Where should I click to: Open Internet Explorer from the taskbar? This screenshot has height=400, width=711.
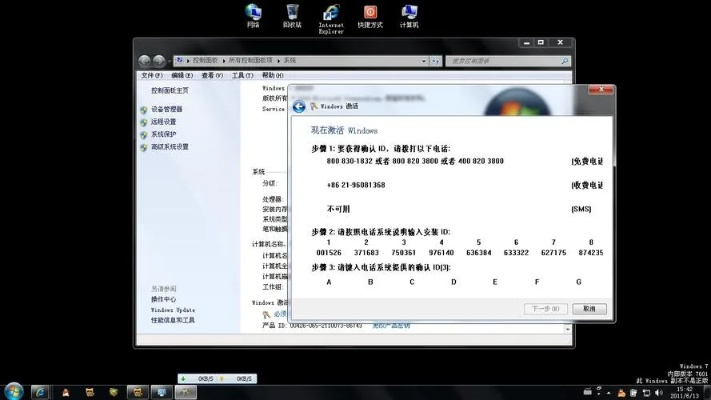[41, 391]
